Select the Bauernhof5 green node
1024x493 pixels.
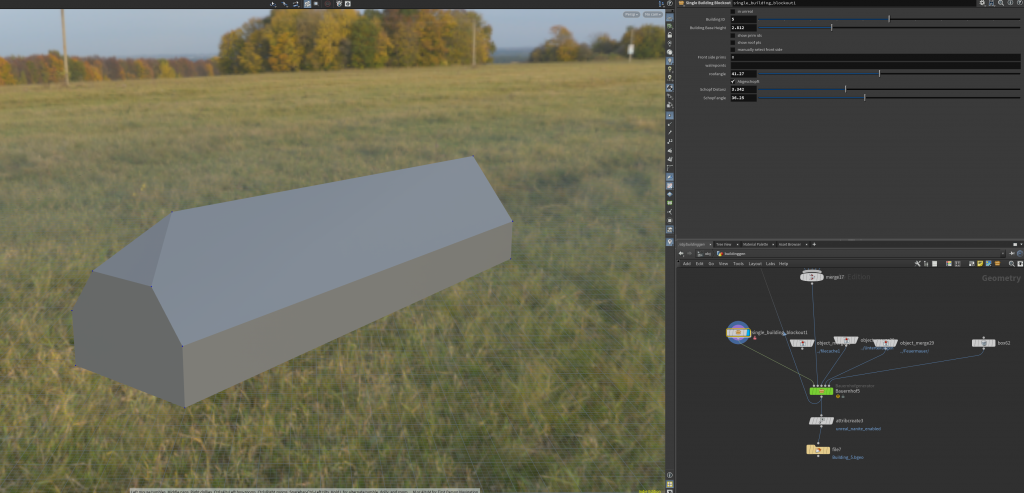coord(821,391)
